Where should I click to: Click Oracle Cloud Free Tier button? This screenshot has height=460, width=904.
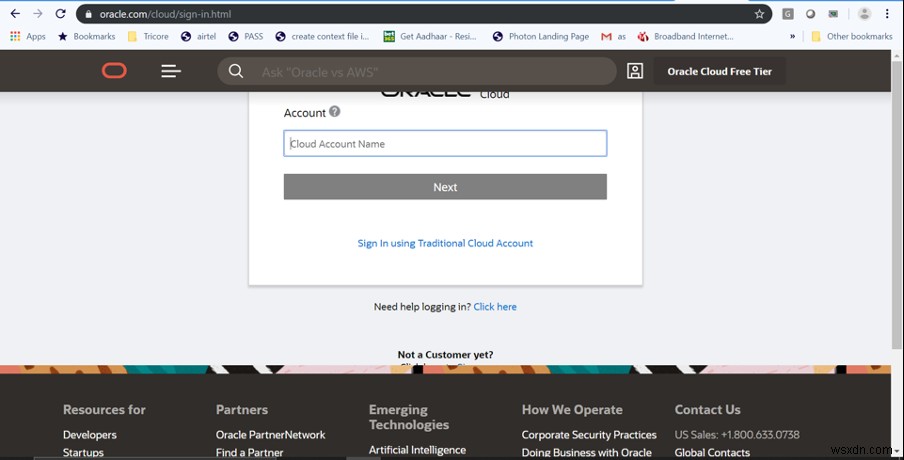point(720,71)
